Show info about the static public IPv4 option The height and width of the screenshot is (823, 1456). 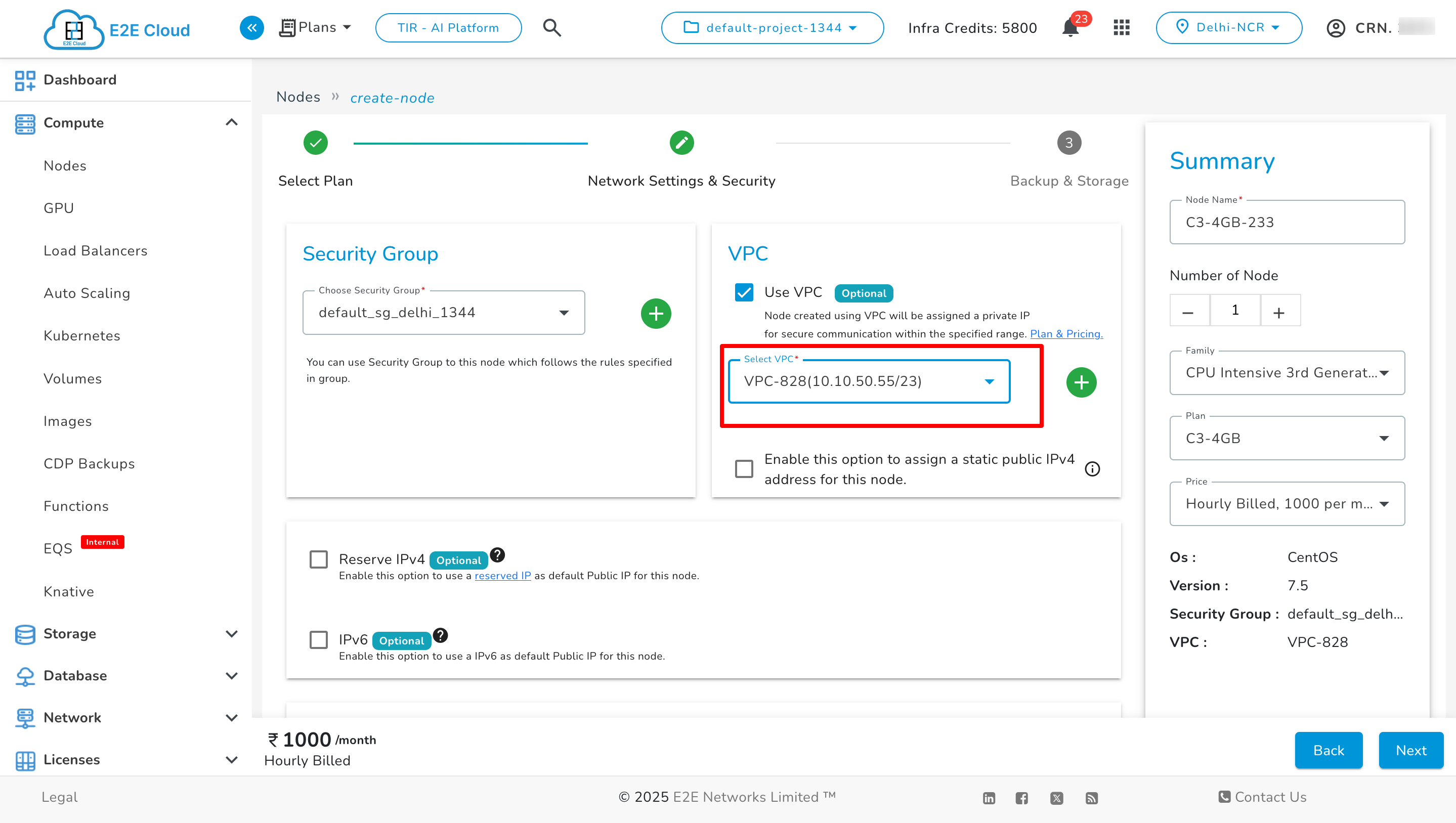[x=1092, y=468]
